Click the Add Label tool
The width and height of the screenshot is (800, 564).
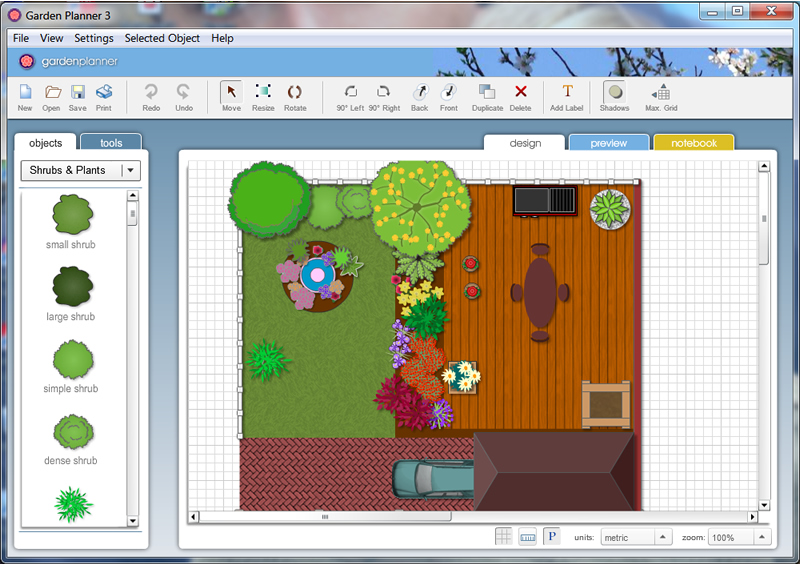point(566,97)
